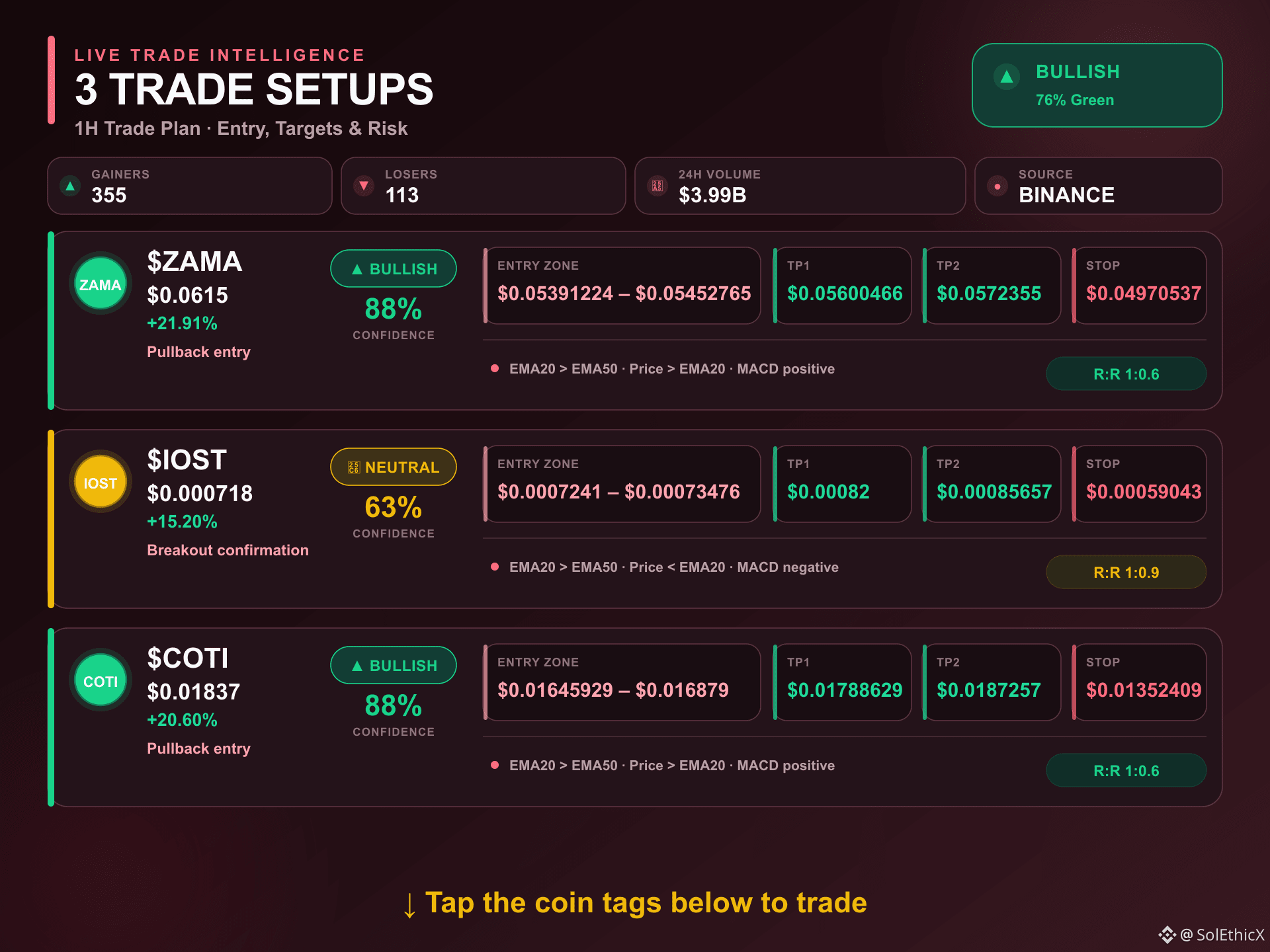Click the IOST coin logo icon

(x=101, y=483)
